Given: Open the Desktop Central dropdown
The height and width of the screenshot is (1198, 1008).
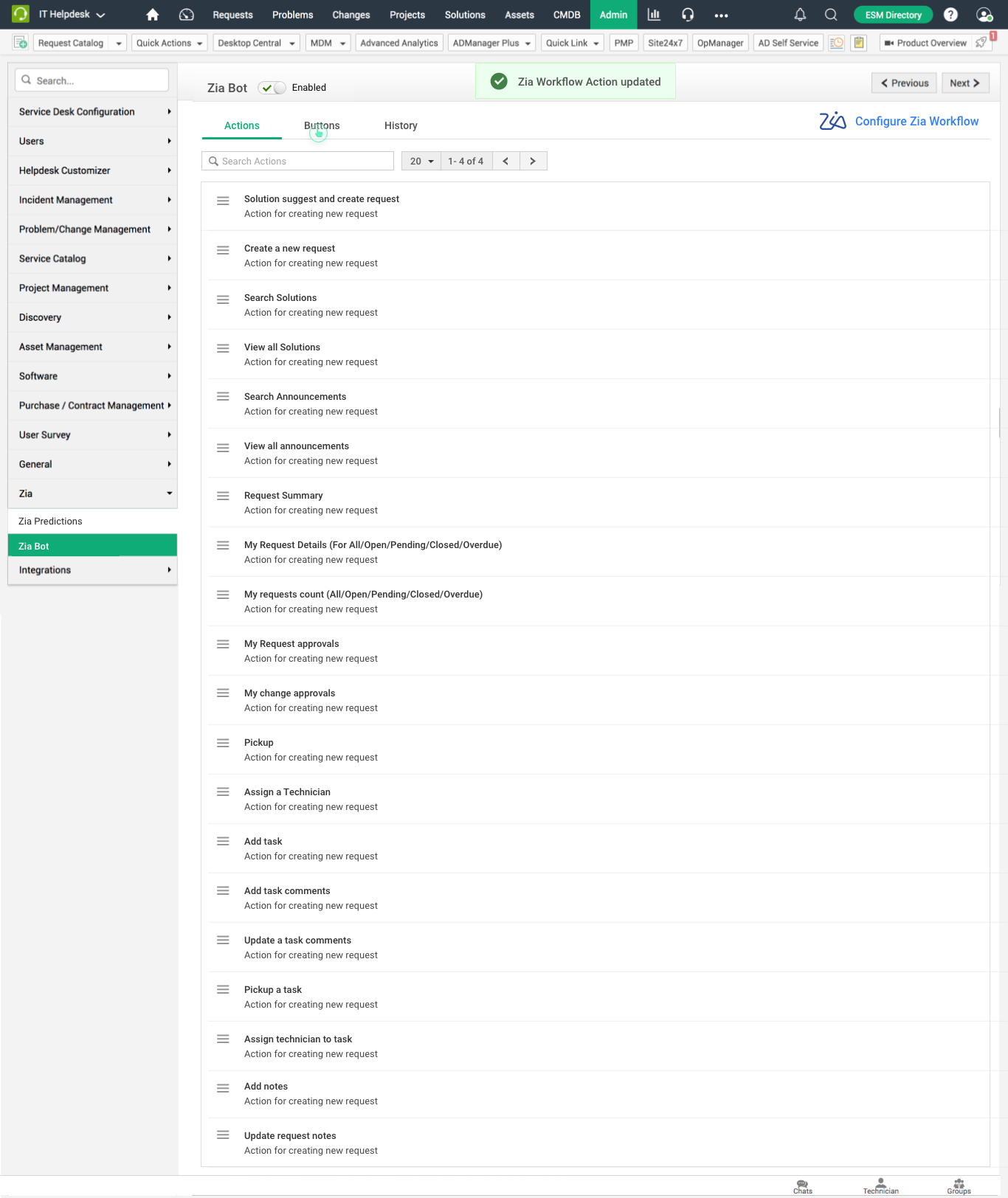Looking at the screenshot, I should click(x=256, y=43).
